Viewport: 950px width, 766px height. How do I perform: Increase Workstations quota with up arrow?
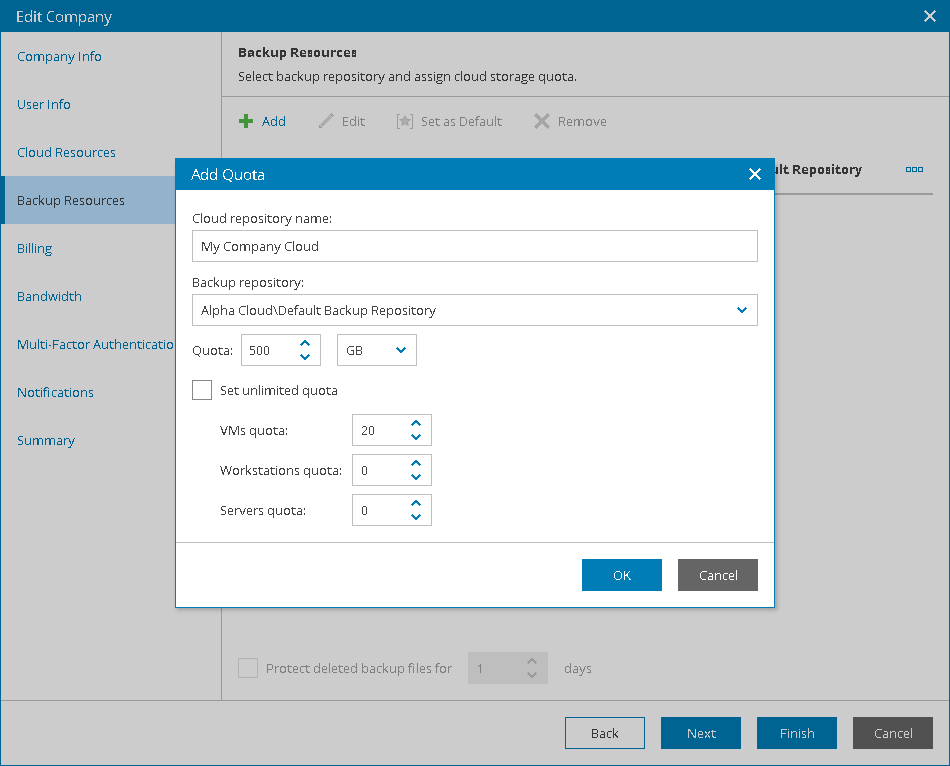click(416, 464)
